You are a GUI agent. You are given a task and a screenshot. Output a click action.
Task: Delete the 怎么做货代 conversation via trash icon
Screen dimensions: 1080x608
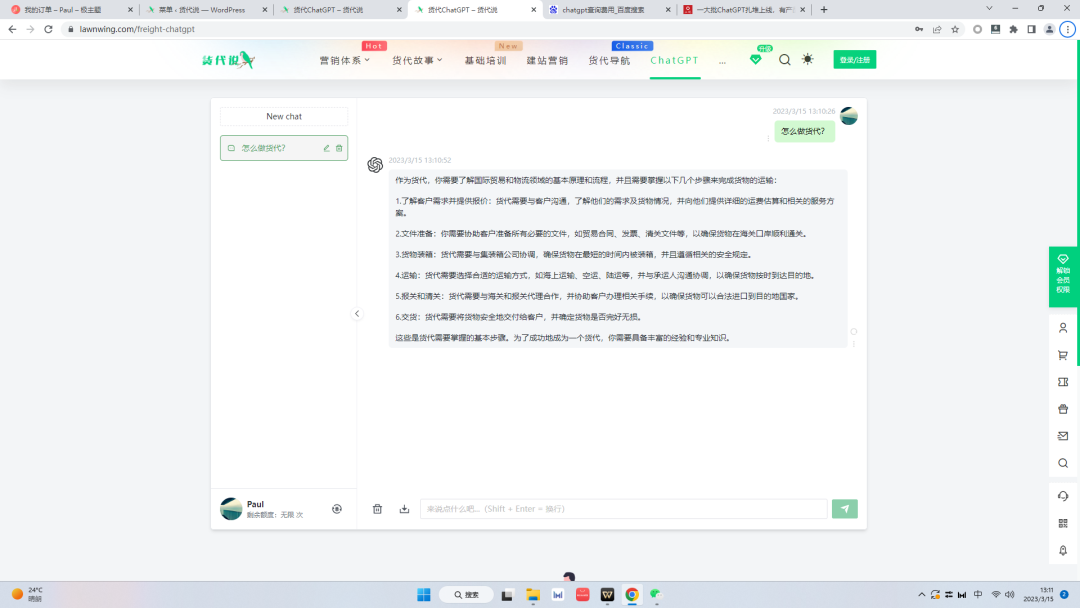coord(339,147)
